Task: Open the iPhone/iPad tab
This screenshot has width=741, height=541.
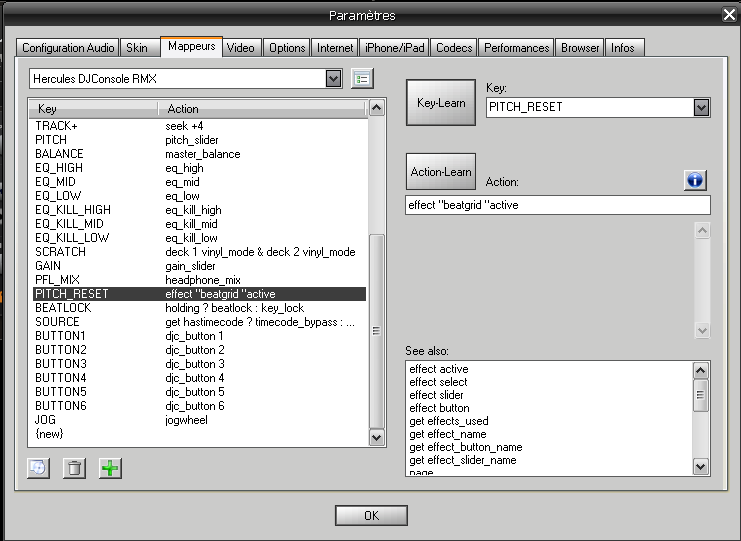Action: click(394, 48)
